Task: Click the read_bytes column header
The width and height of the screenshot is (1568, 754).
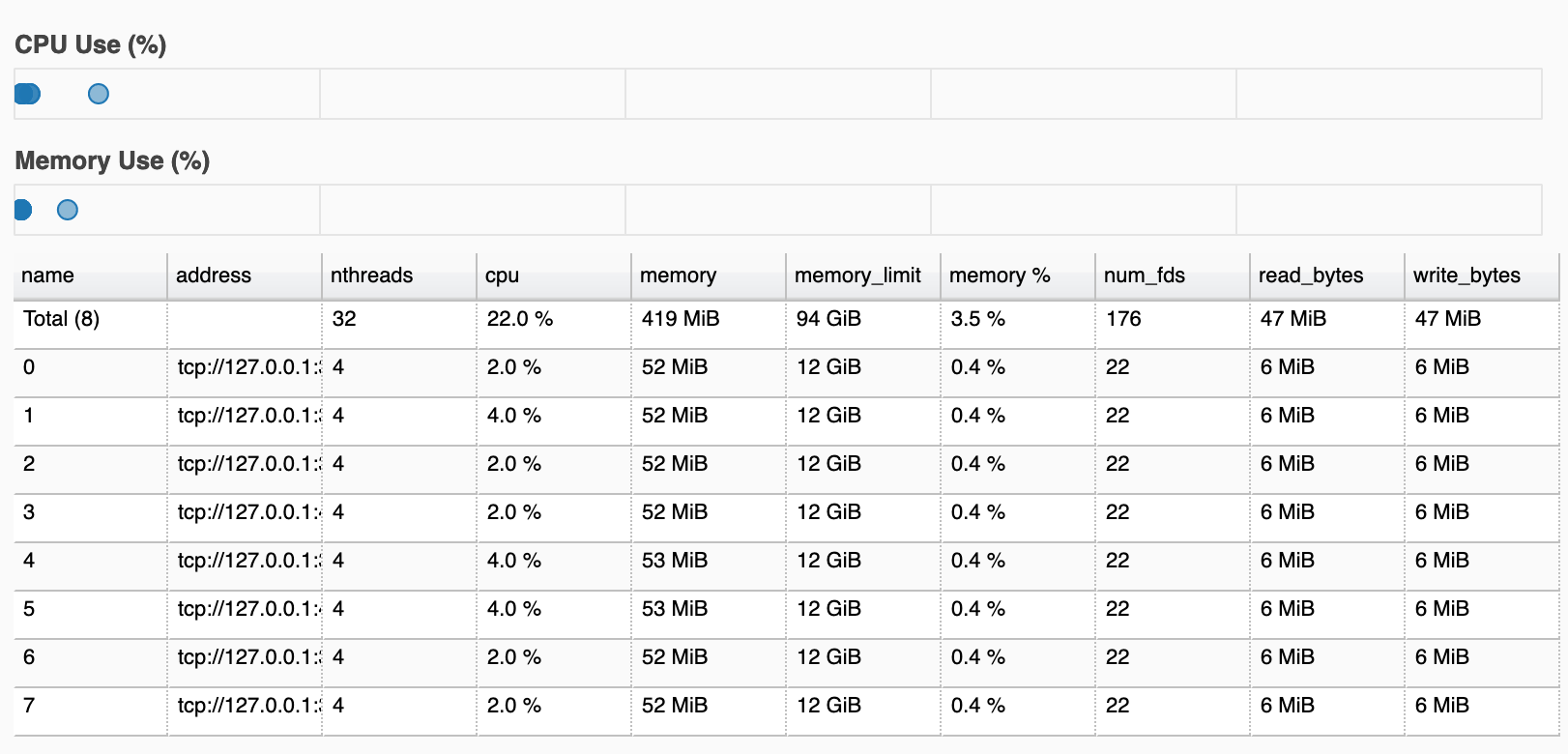Action: 1310,275
